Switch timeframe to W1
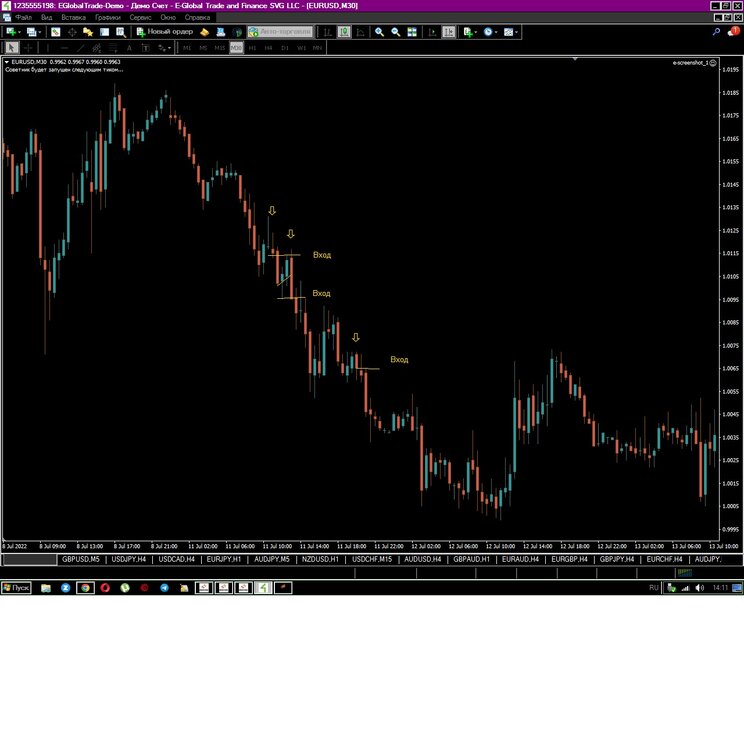 point(301,48)
